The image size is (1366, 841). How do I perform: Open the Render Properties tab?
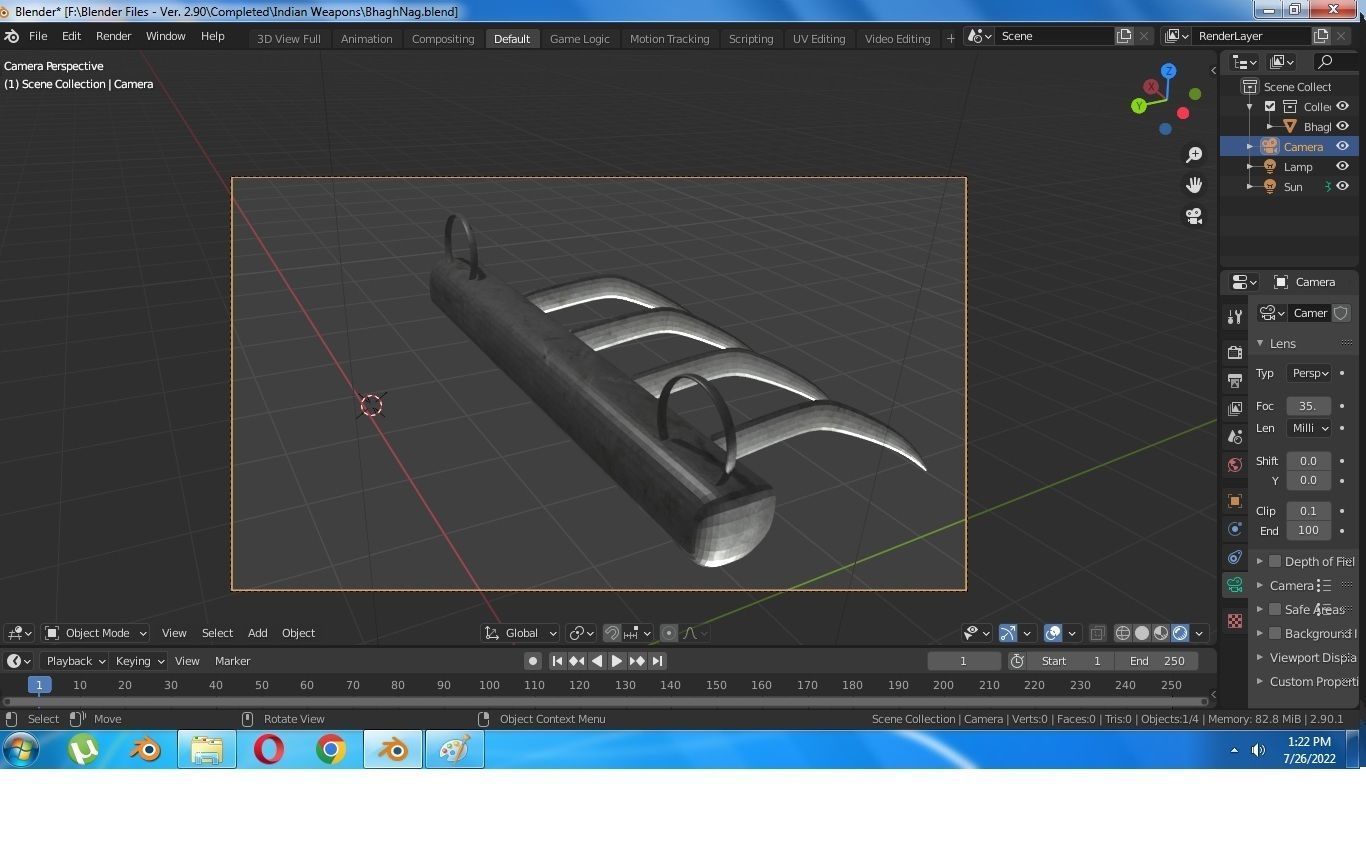(1234, 352)
